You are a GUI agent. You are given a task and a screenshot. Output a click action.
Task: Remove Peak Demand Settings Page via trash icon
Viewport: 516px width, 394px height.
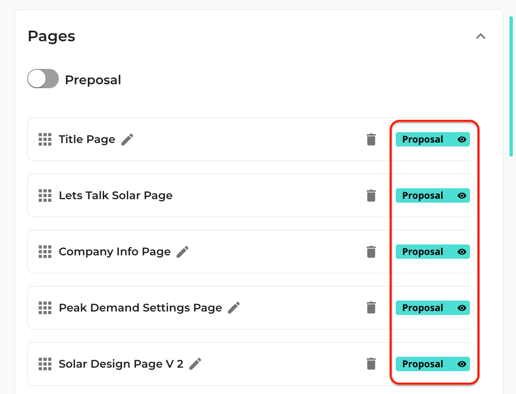click(x=371, y=308)
